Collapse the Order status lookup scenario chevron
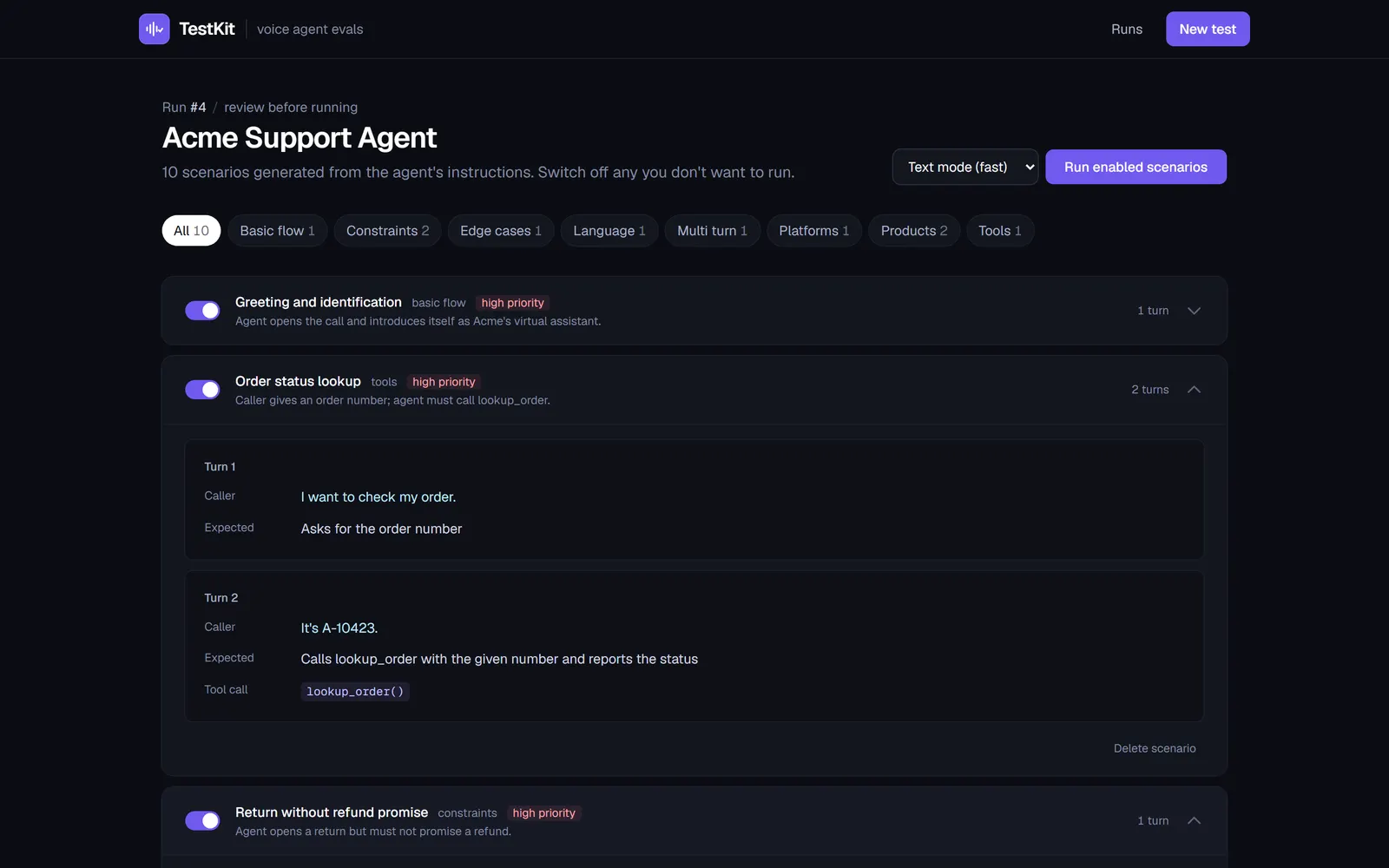1389x868 pixels. click(x=1194, y=390)
